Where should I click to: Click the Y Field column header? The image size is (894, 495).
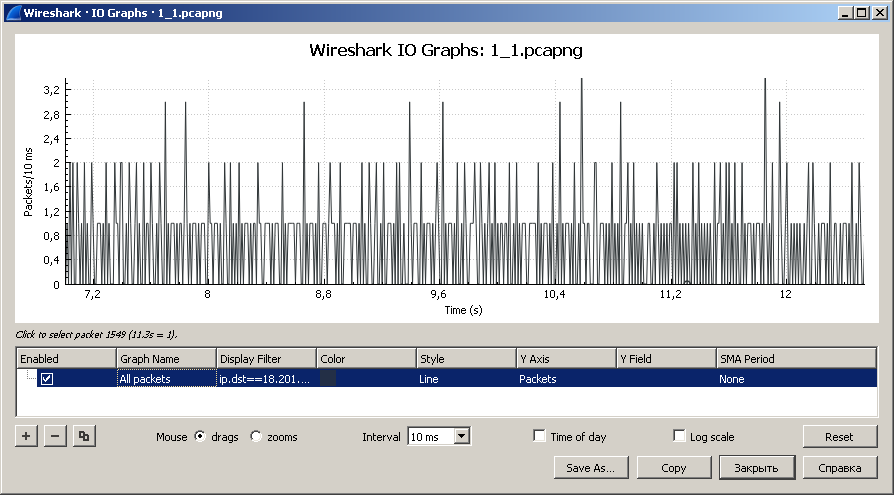pos(667,359)
